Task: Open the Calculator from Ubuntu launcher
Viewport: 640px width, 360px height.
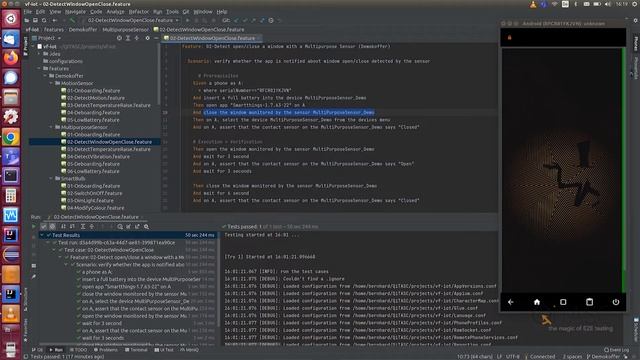Action: click(11, 196)
